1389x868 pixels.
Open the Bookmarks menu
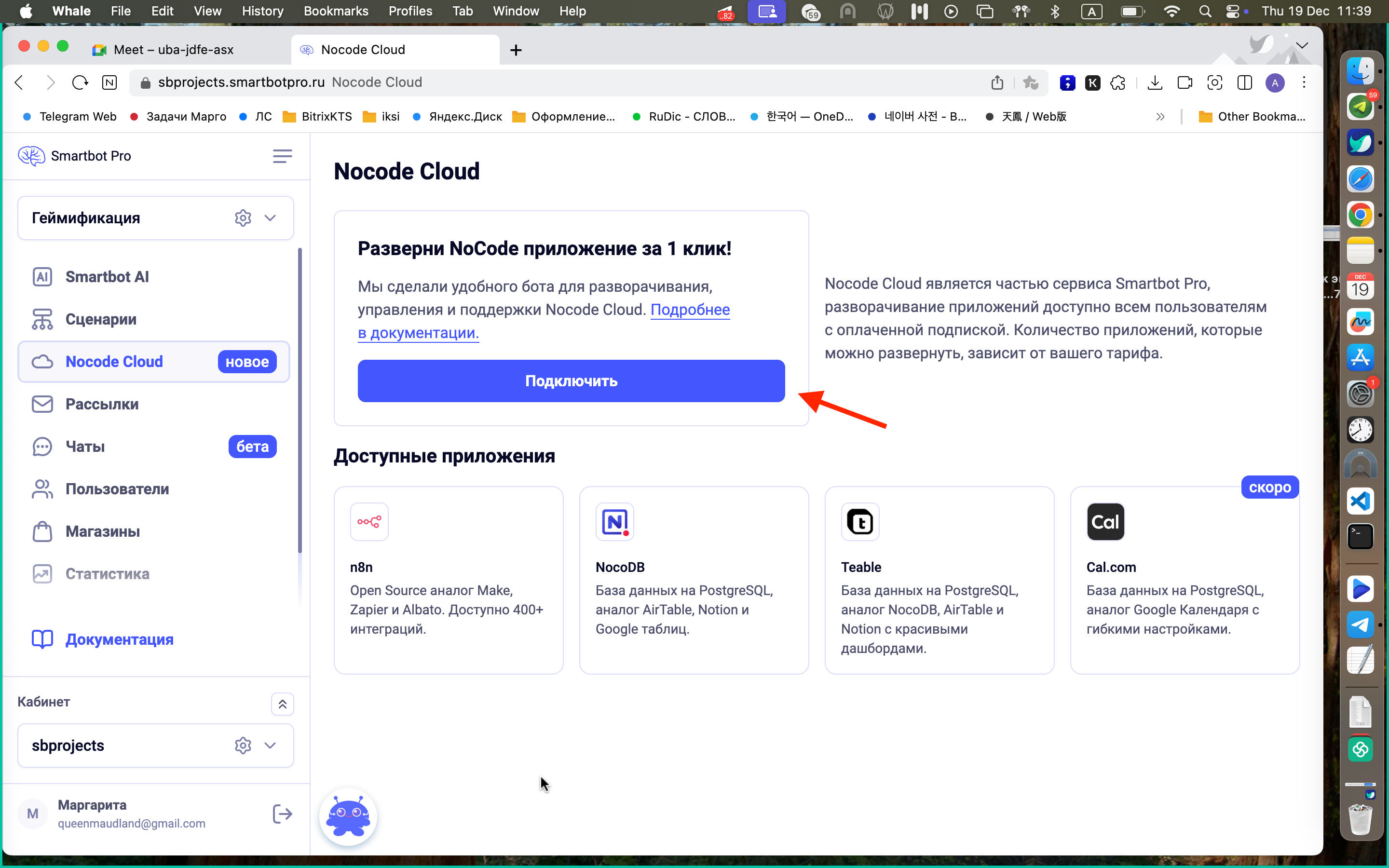click(336, 11)
